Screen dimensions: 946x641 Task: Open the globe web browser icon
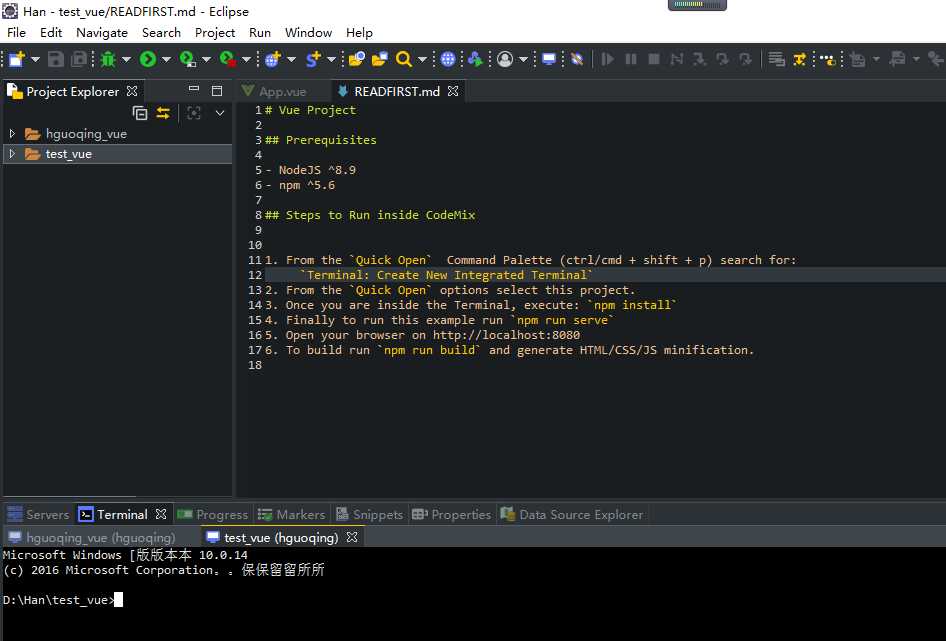click(x=448, y=59)
